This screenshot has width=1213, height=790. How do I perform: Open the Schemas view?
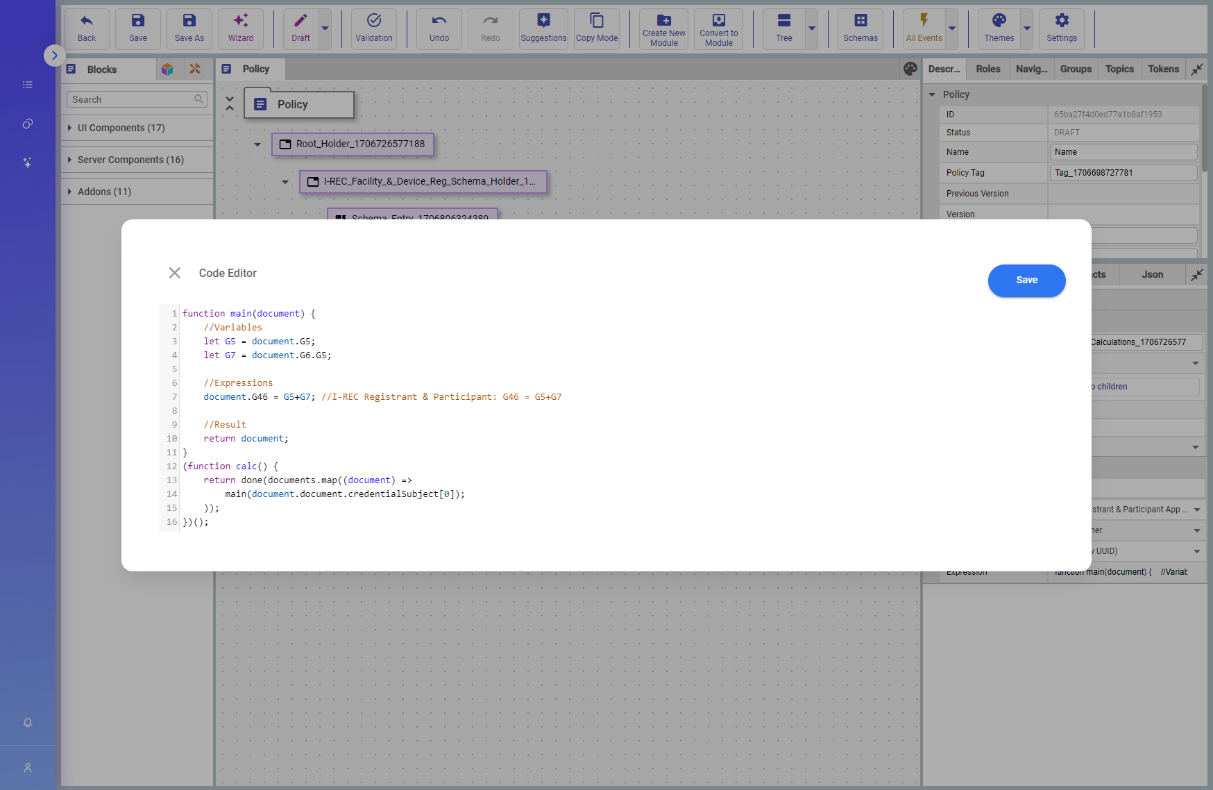(x=860, y=29)
